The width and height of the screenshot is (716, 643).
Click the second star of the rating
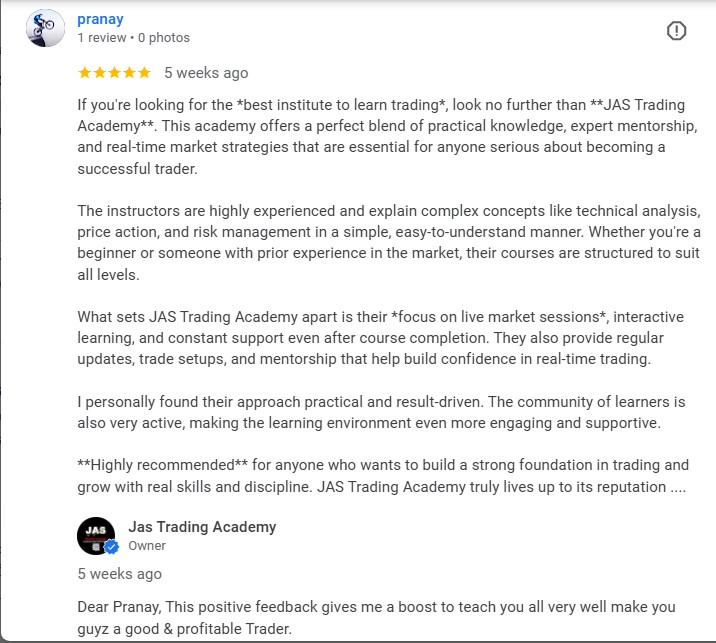tap(99, 73)
